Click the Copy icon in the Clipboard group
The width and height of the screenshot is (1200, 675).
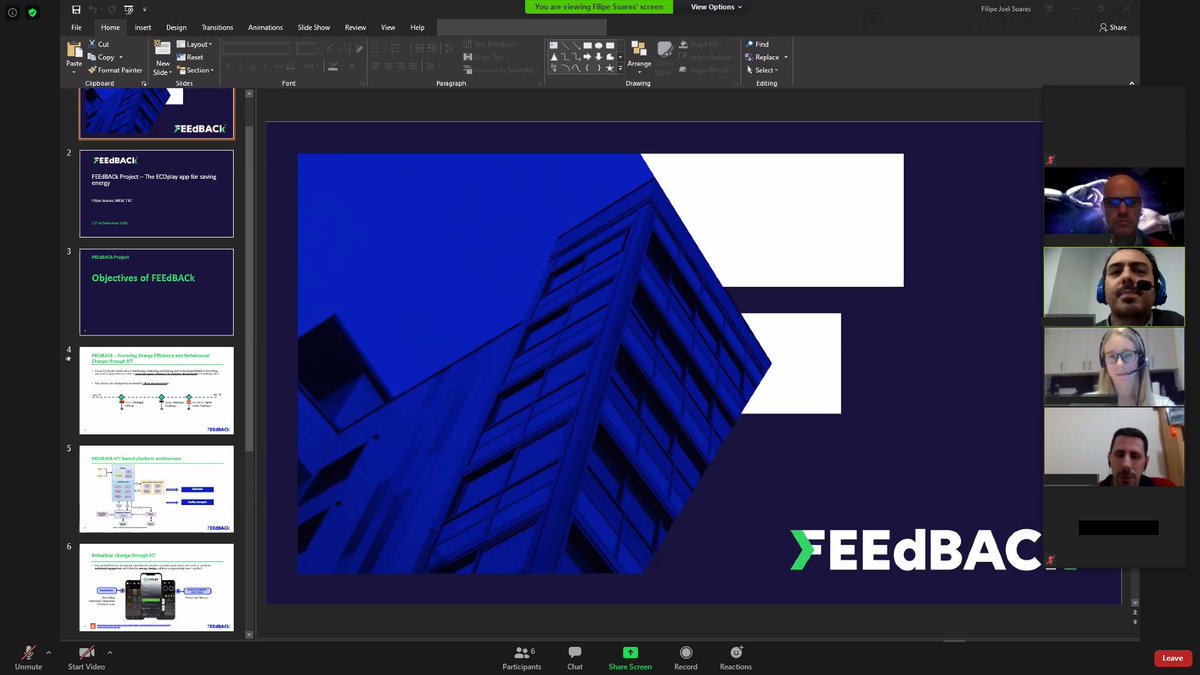pos(92,57)
